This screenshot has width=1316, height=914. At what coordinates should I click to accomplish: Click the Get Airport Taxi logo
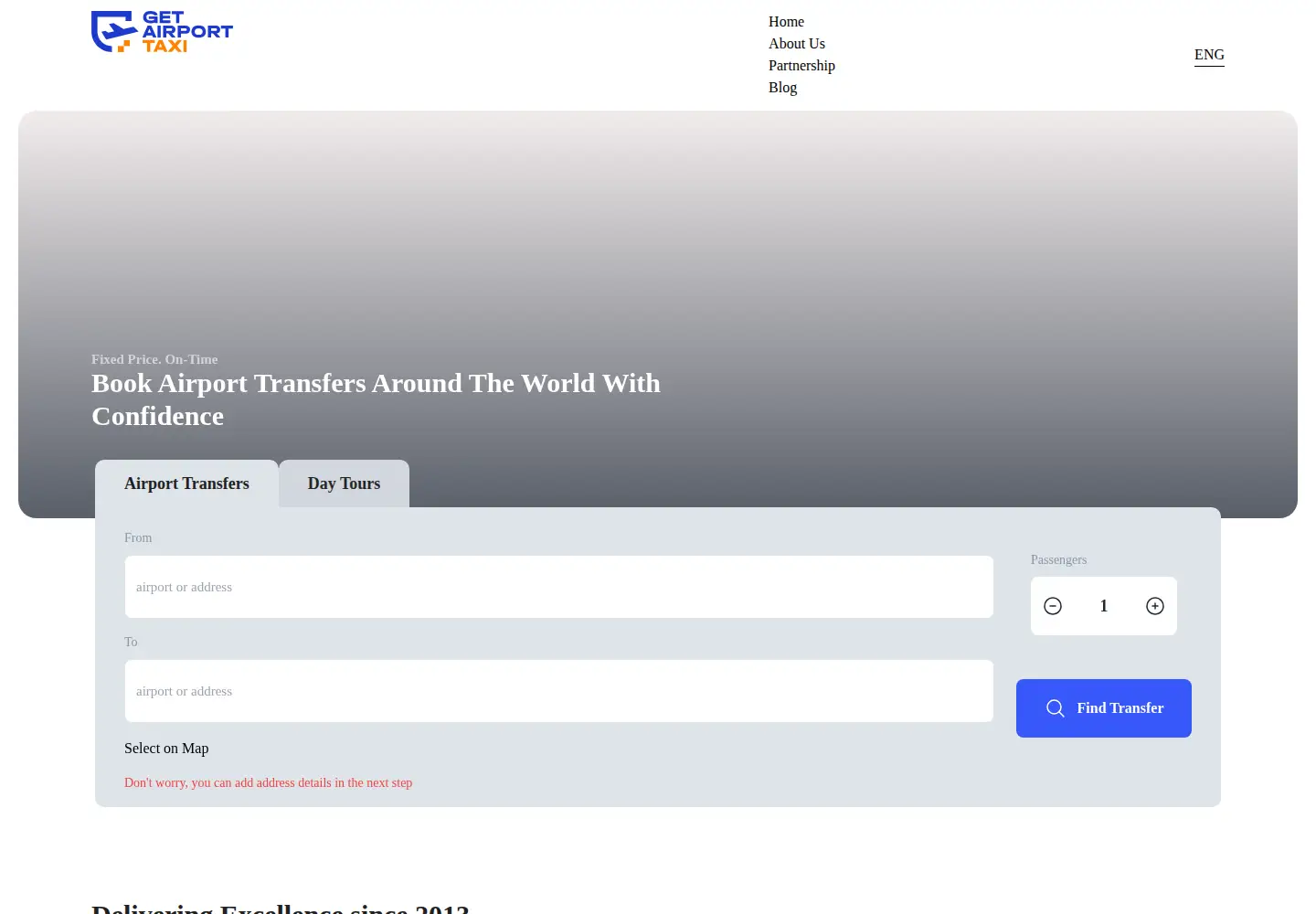tap(162, 32)
